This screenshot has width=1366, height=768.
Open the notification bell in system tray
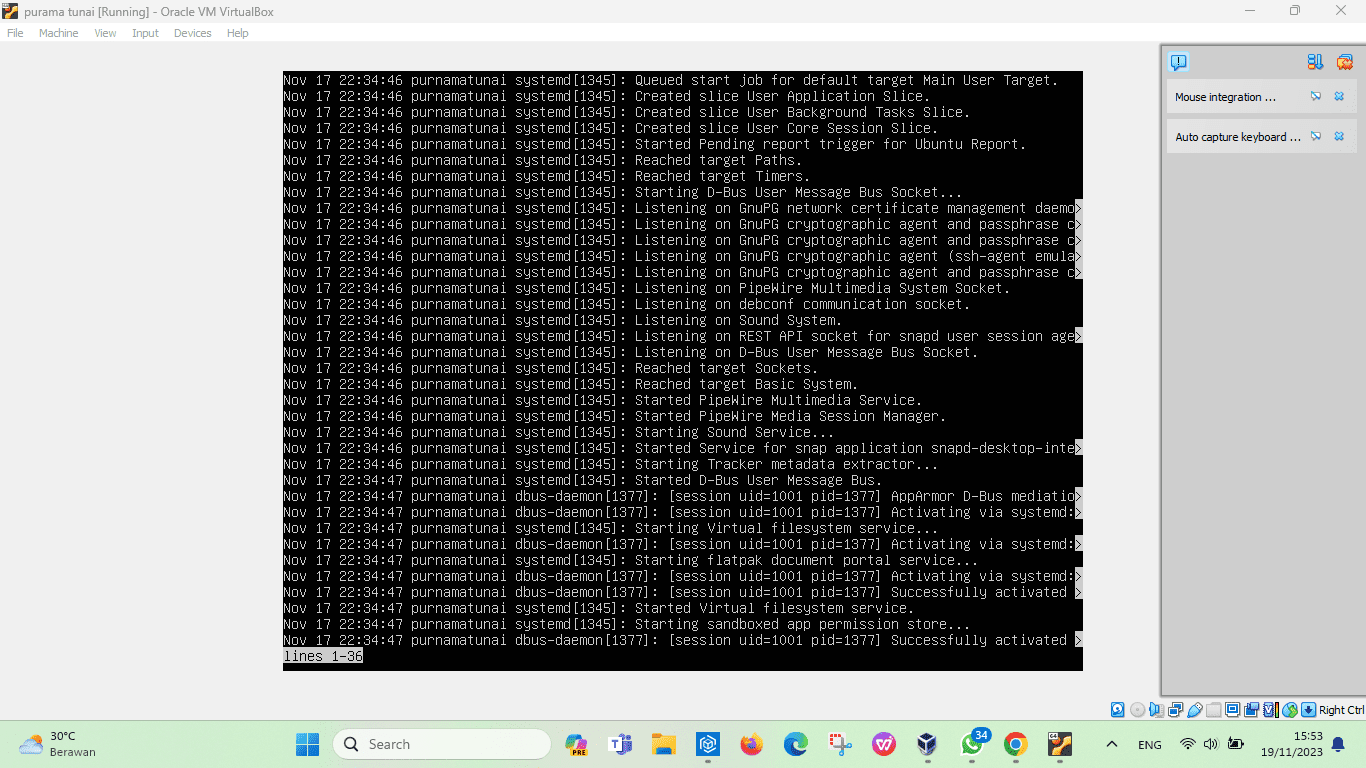1338,744
